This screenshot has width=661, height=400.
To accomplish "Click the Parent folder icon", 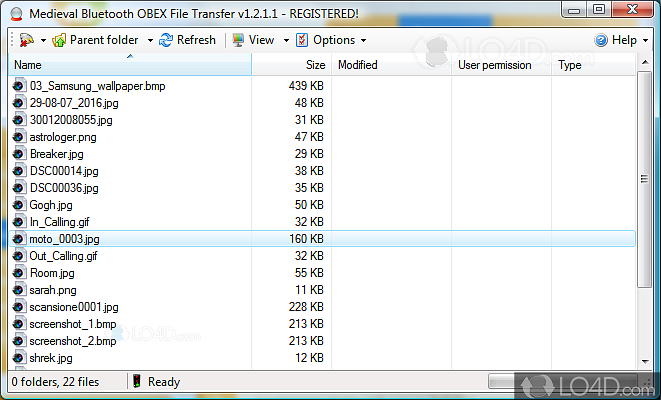I will 59,40.
